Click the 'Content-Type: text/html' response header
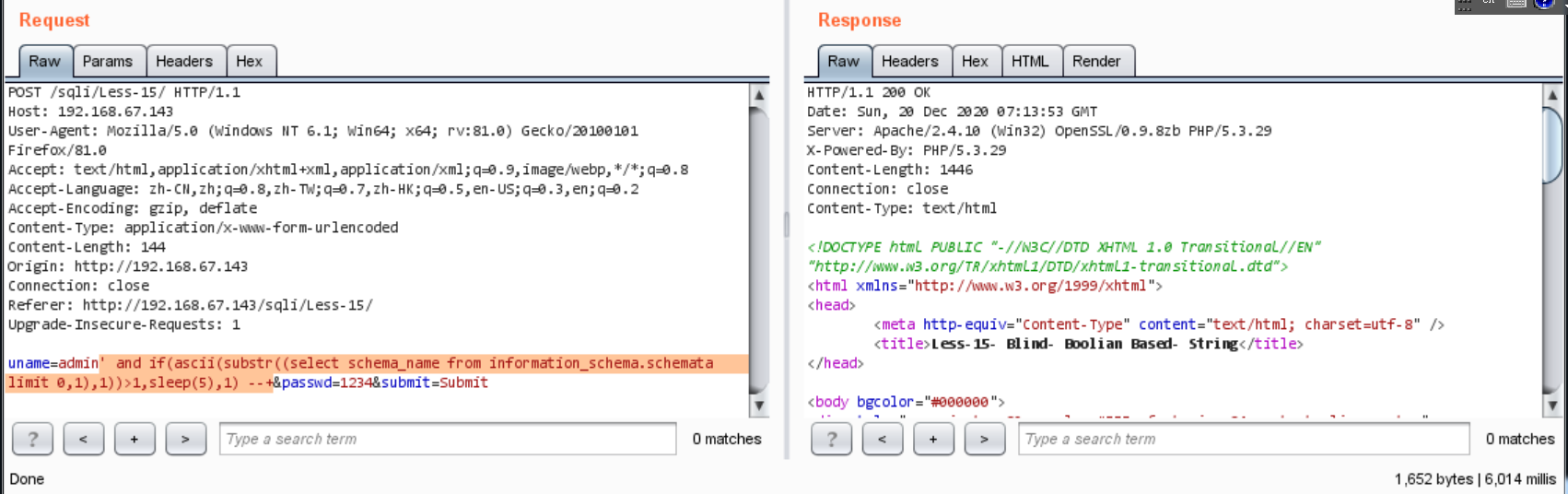The height and width of the screenshot is (494, 1568). (902, 208)
